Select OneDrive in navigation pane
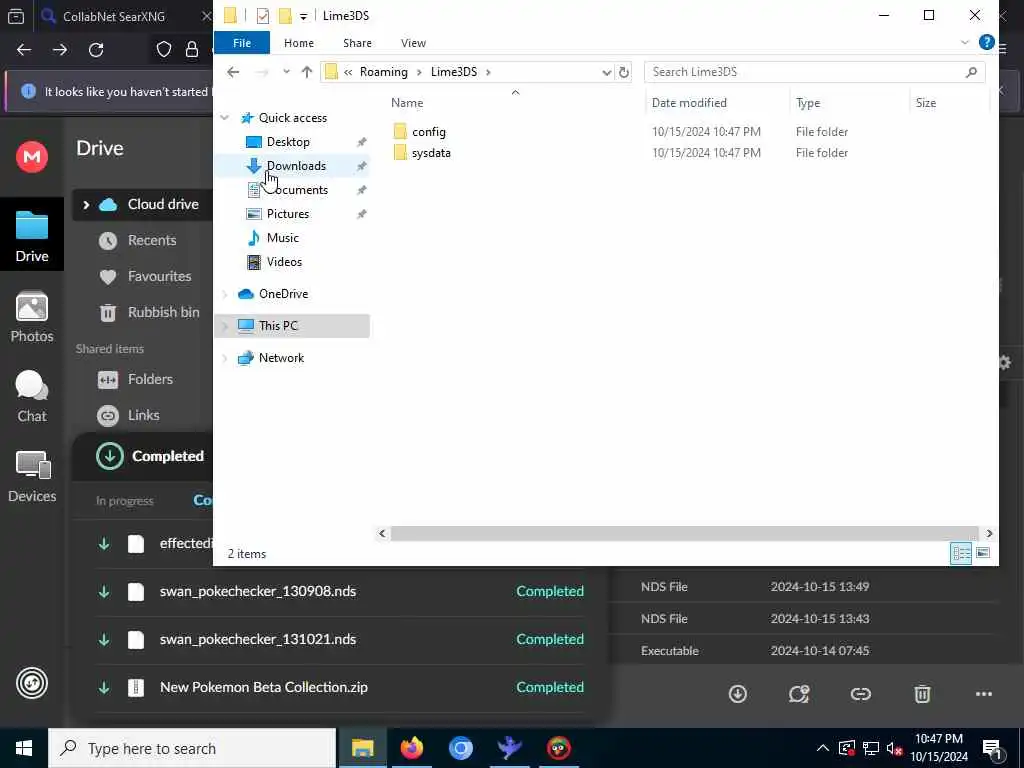The width and height of the screenshot is (1024, 768). tap(283, 294)
